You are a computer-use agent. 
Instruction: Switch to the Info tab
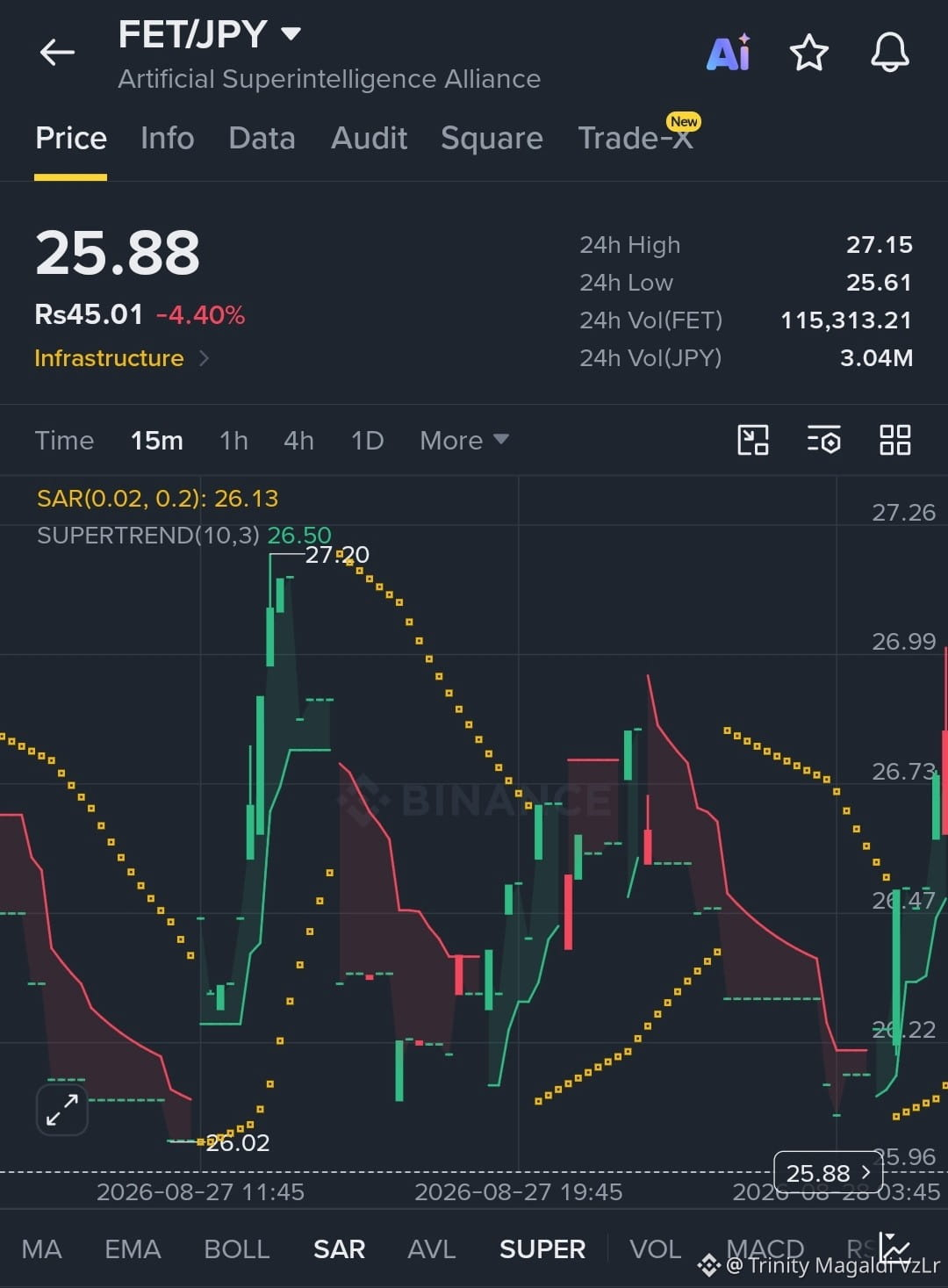point(167,138)
